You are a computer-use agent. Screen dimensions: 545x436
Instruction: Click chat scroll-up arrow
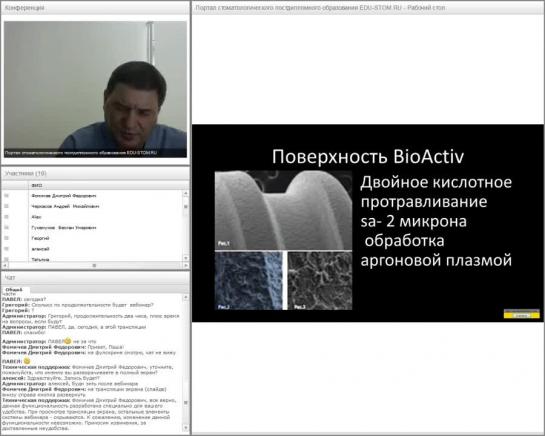click(x=186, y=298)
